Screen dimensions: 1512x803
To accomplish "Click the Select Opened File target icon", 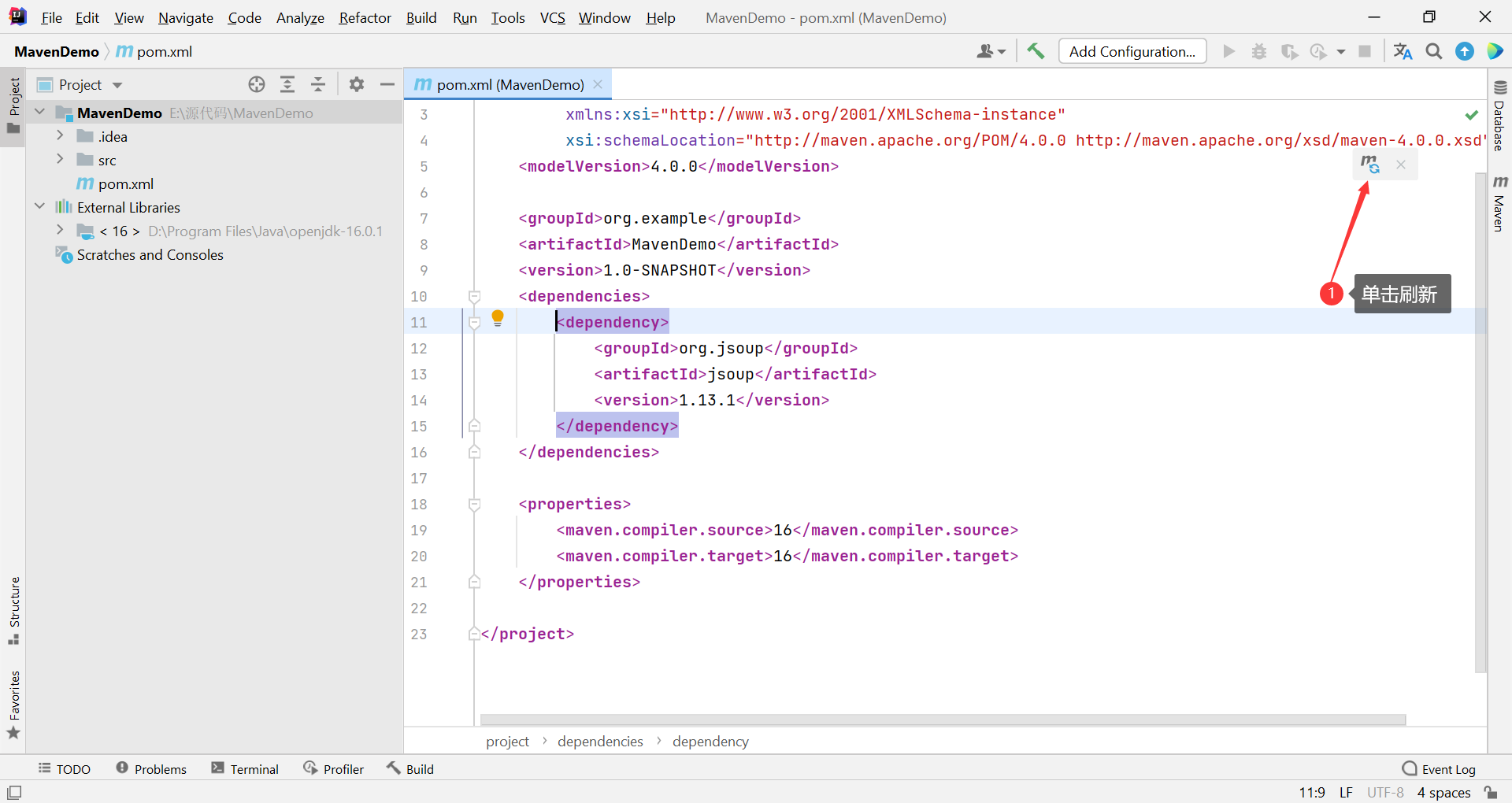I will tap(257, 84).
